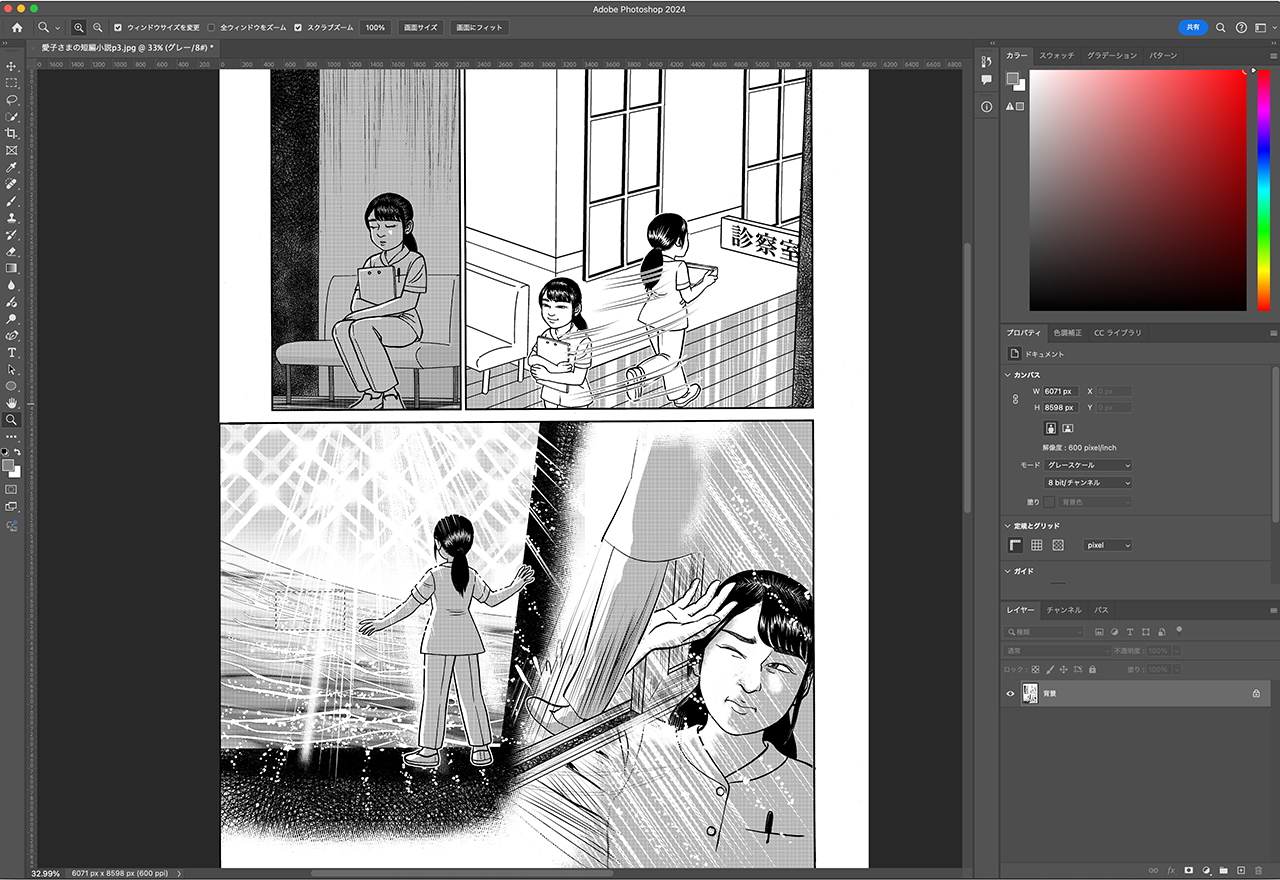Select the Horizontal Type tool

tap(12, 353)
